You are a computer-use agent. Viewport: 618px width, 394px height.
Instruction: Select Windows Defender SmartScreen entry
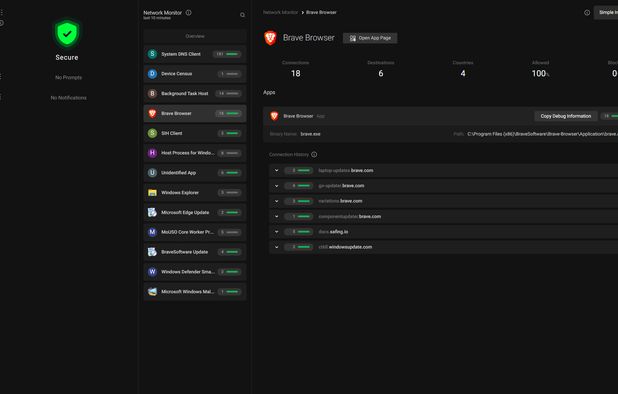click(x=195, y=272)
